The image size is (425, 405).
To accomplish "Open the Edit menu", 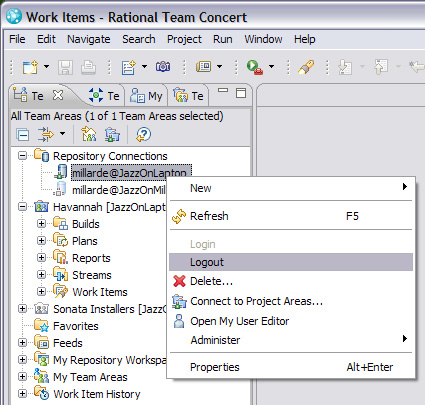I will [x=46, y=39].
